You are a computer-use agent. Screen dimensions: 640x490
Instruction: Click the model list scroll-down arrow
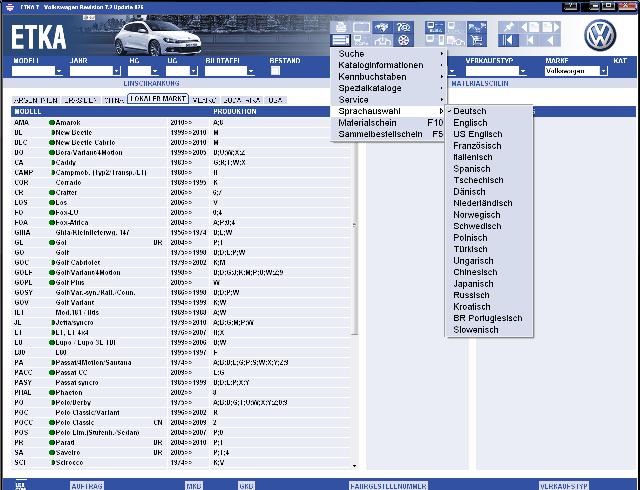[x=354, y=466]
